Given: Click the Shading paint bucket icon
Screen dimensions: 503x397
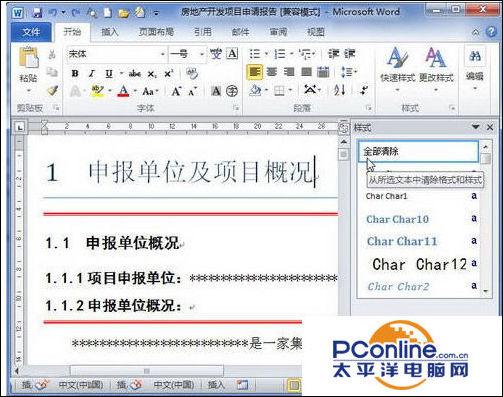Looking at the screenshot, I should click(255, 90).
